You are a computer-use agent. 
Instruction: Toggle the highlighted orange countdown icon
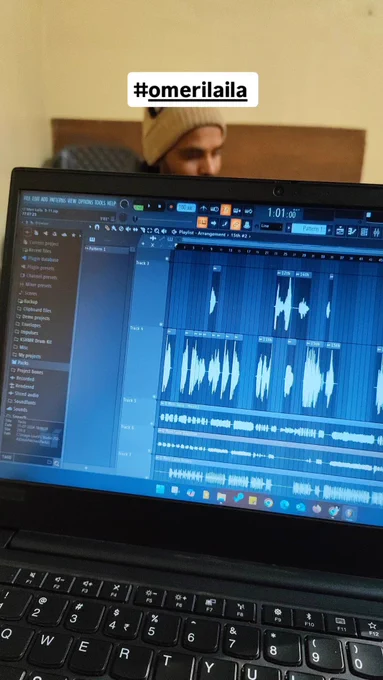click(x=226, y=209)
